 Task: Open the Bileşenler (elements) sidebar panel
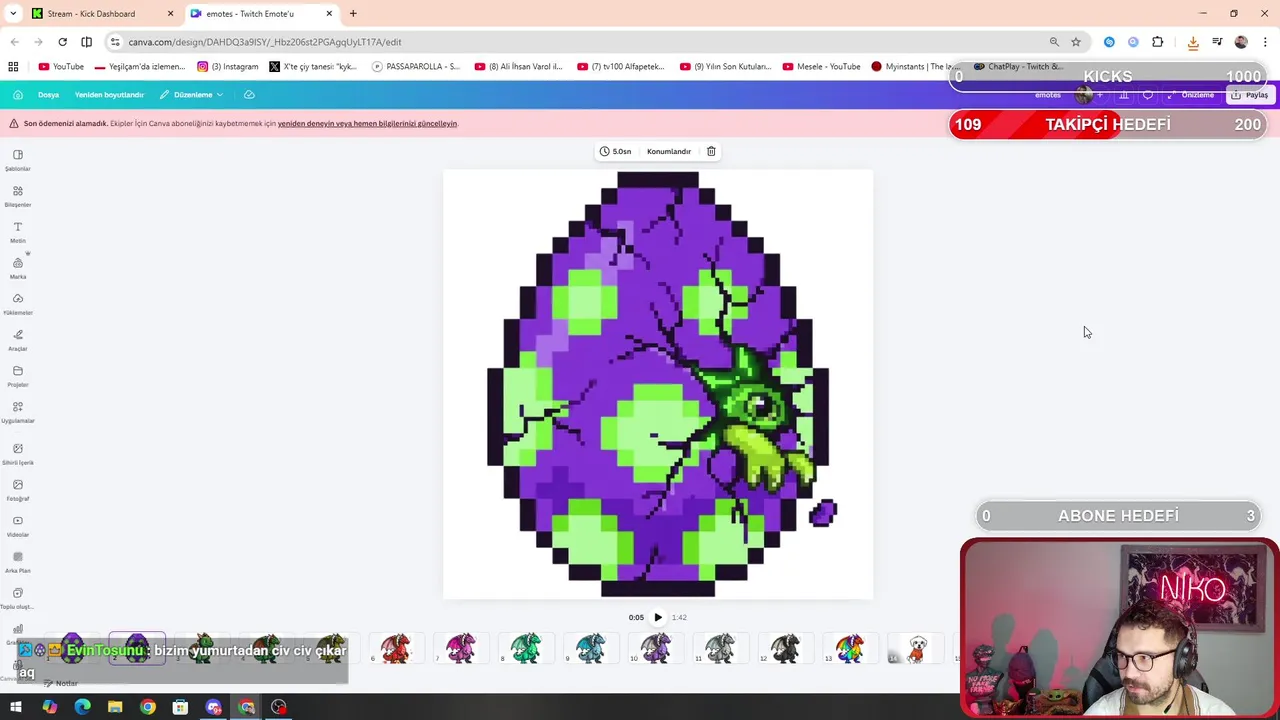click(x=17, y=196)
